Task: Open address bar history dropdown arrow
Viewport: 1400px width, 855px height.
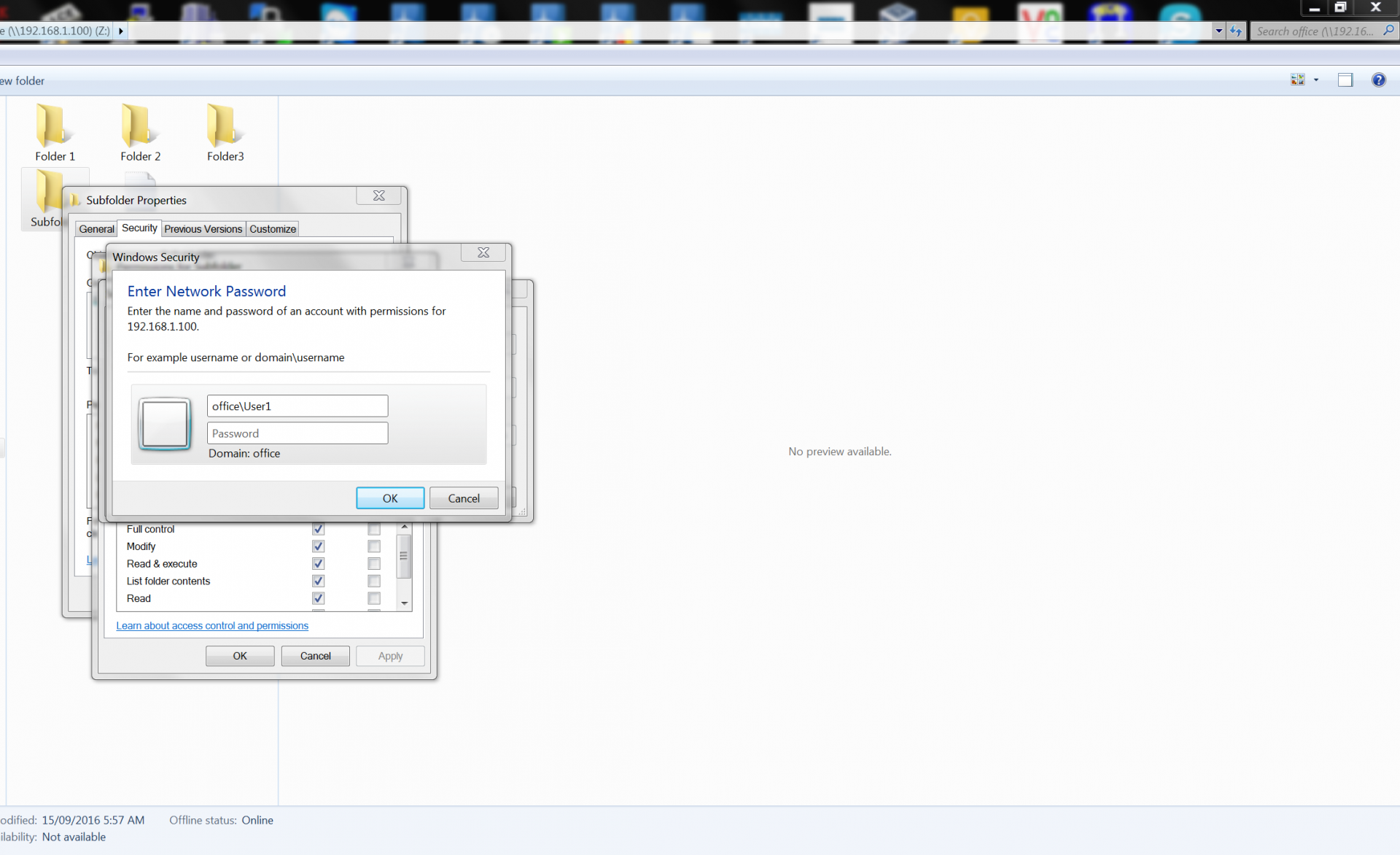Action: click(1218, 31)
